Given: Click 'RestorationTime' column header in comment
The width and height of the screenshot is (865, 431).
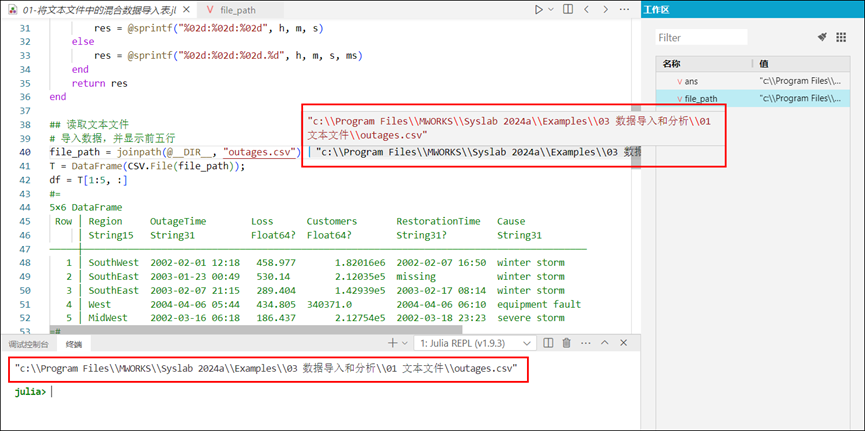Looking at the screenshot, I should (x=438, y=221).
